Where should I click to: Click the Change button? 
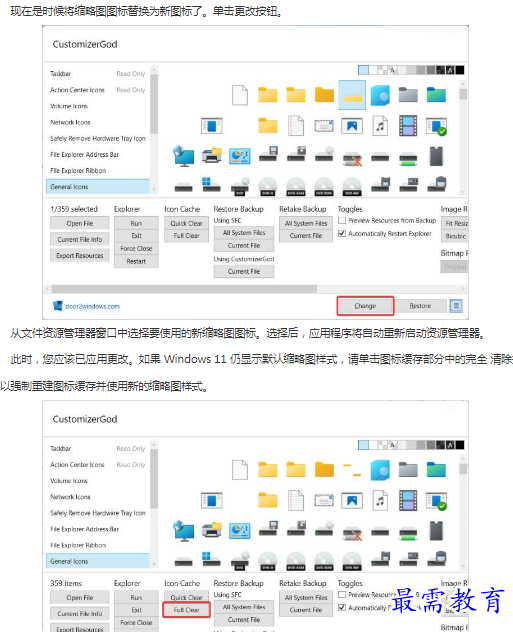tap(365, 306)
